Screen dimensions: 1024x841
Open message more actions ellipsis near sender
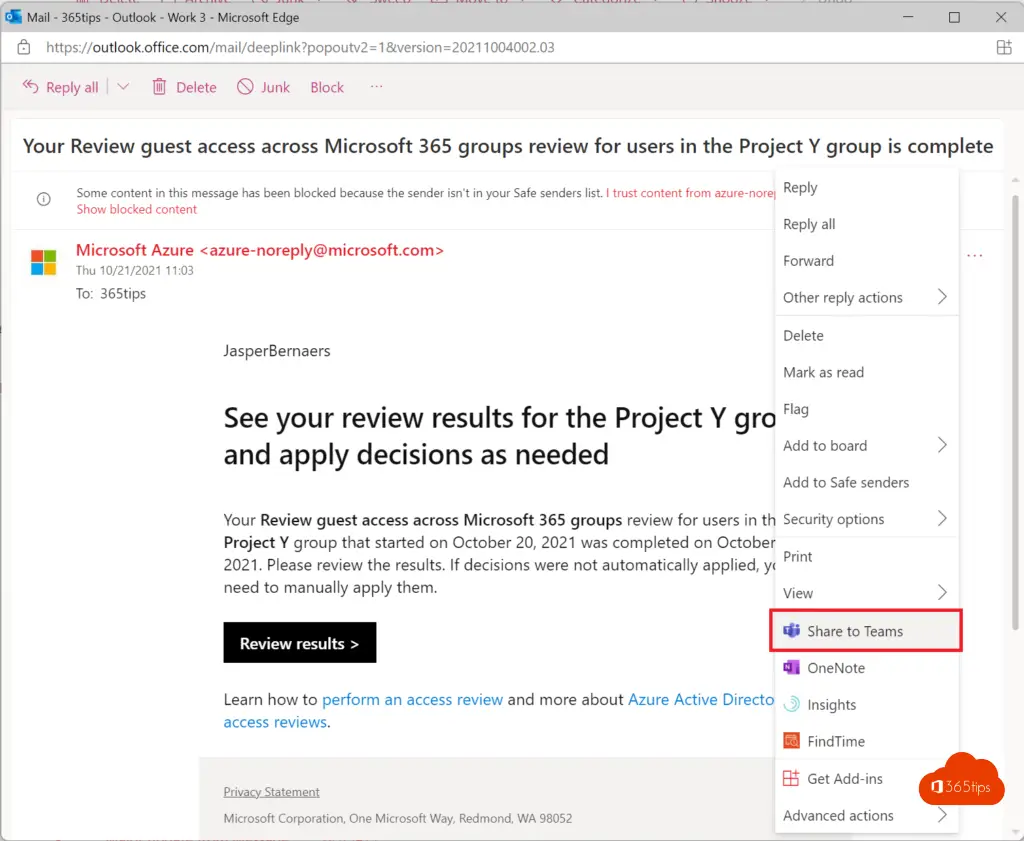(974, 255)
